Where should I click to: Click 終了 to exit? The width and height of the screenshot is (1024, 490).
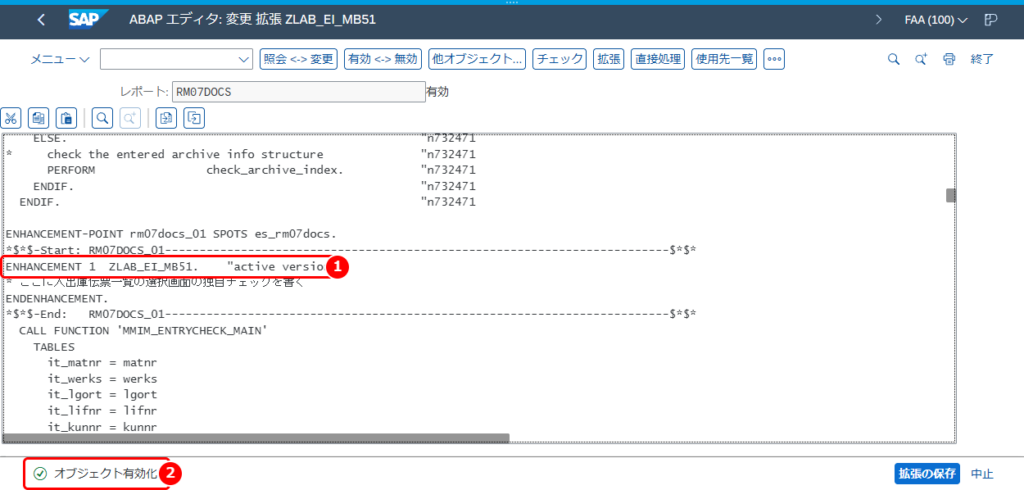982,59
